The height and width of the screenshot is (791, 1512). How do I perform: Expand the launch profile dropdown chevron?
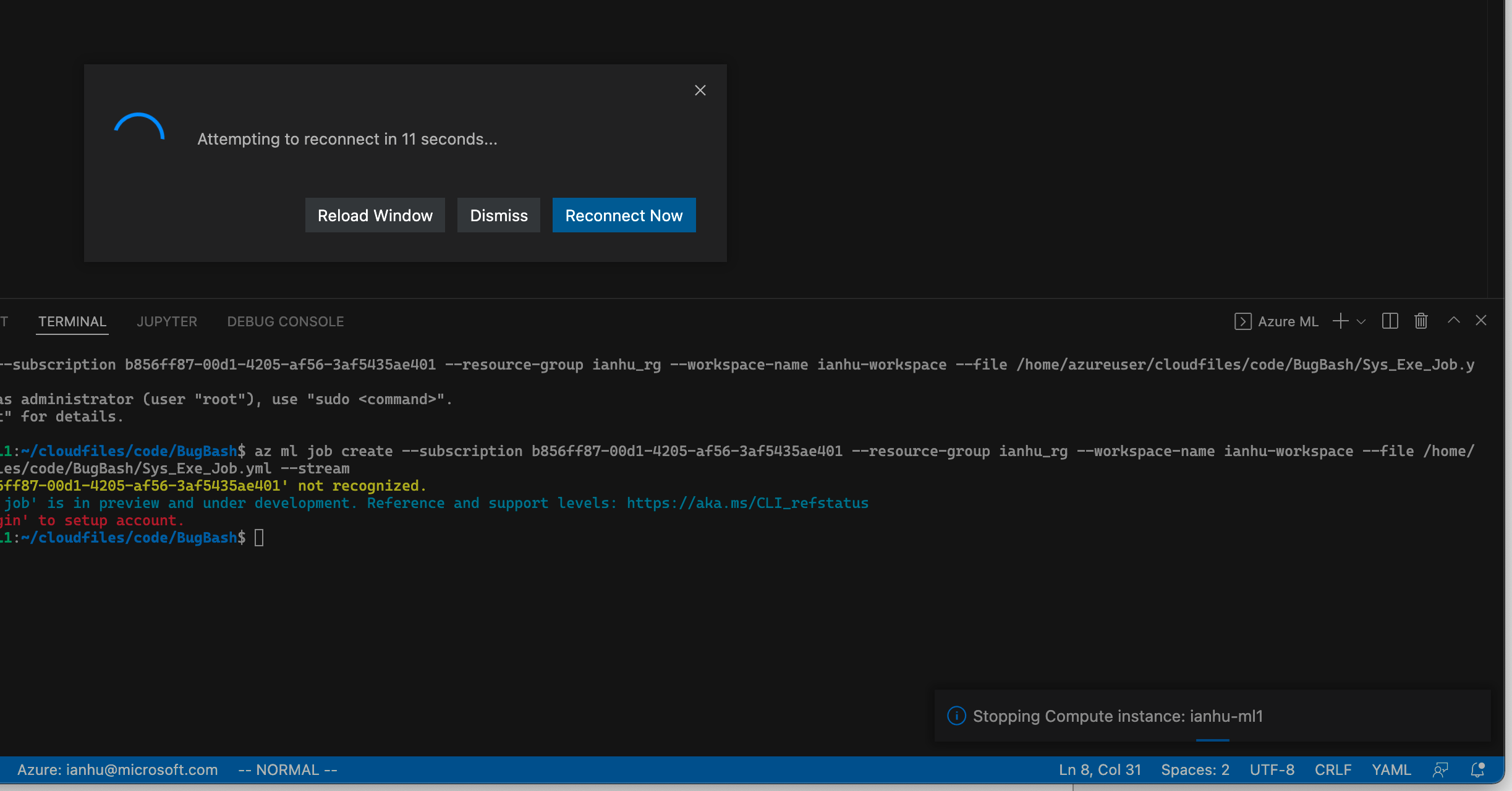(x=1361, y=322)
